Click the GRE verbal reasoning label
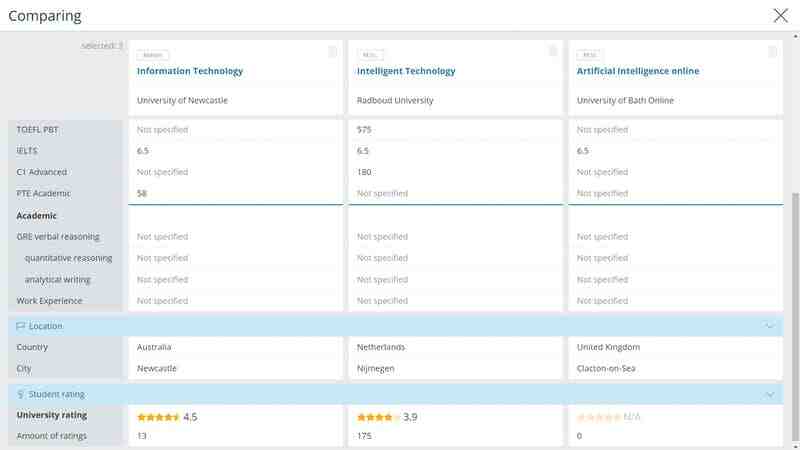The image size is (800, 450). point(58,237)
